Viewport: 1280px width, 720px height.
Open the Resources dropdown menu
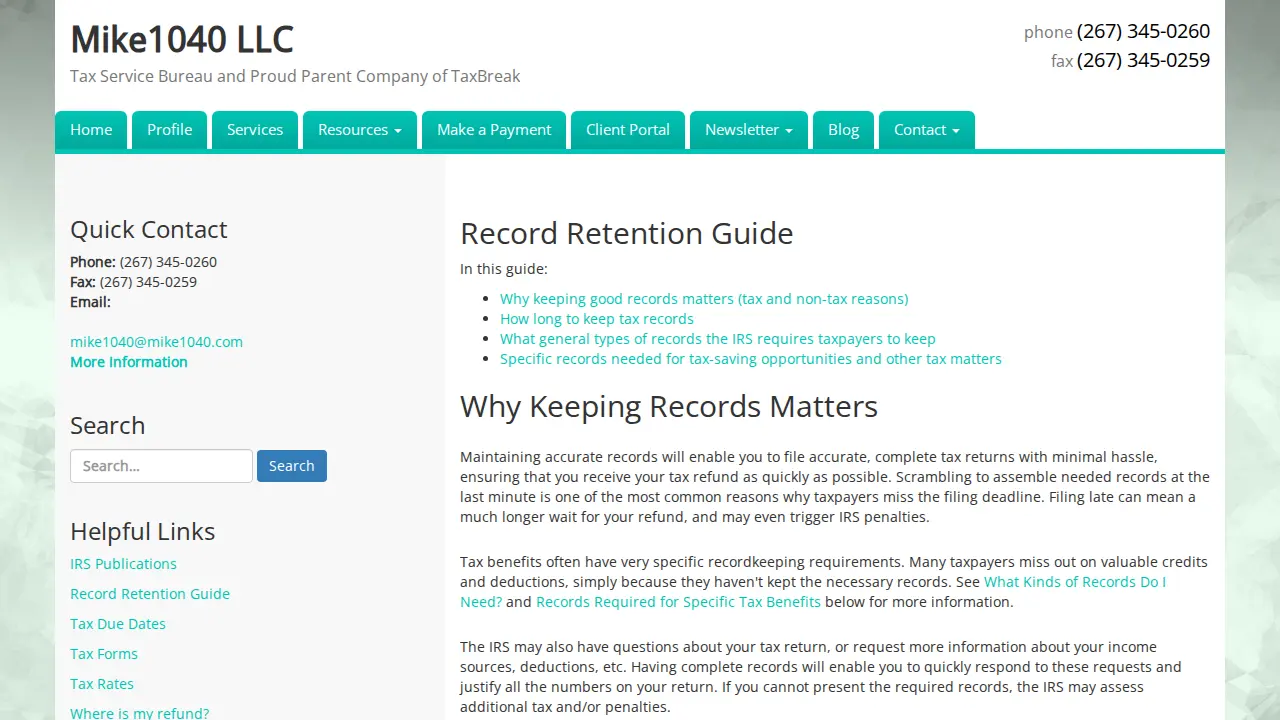click(x=360, y=130)
